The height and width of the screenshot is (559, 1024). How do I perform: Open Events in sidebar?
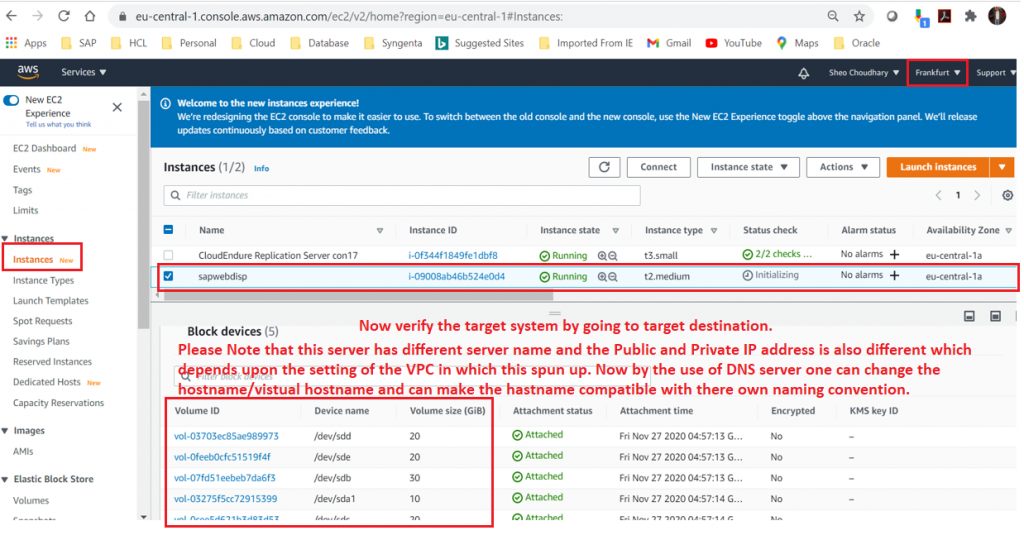[27, 169]
